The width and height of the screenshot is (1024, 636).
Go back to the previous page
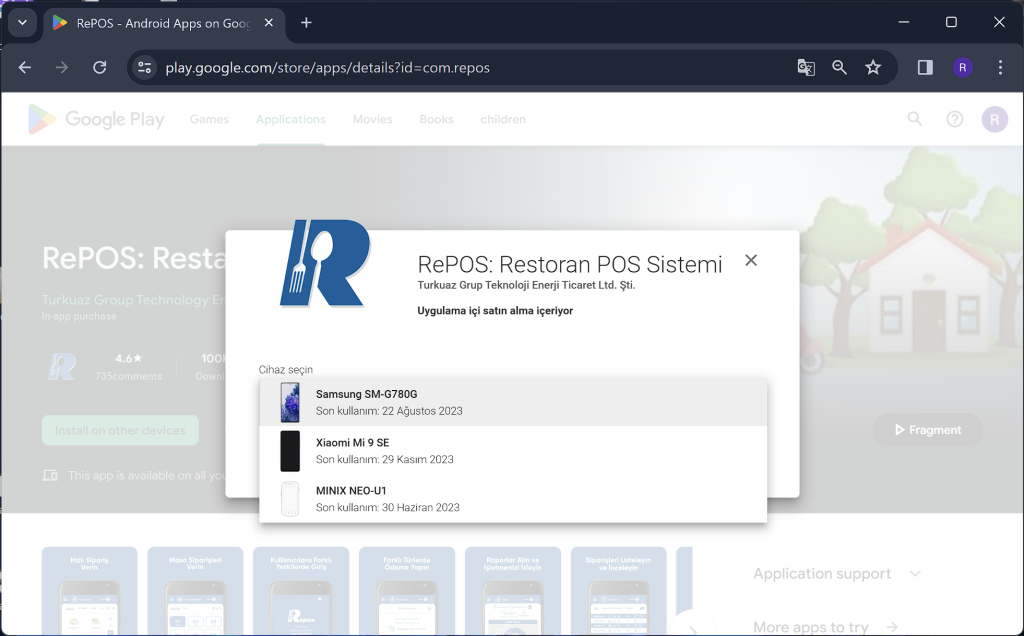pyautogui.click(x=25, y=67)
